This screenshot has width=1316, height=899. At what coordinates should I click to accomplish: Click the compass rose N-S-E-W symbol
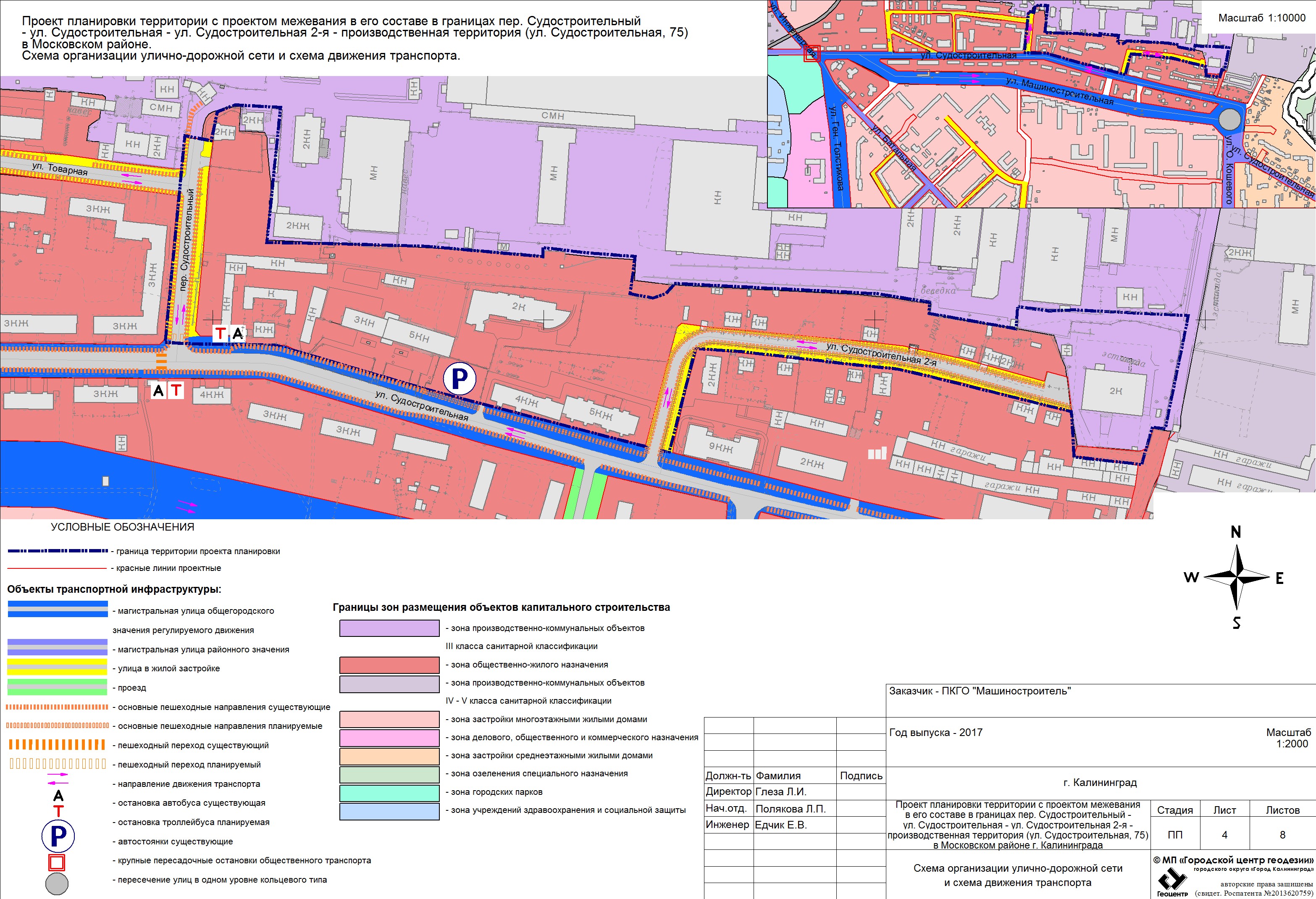(1236, 578)
